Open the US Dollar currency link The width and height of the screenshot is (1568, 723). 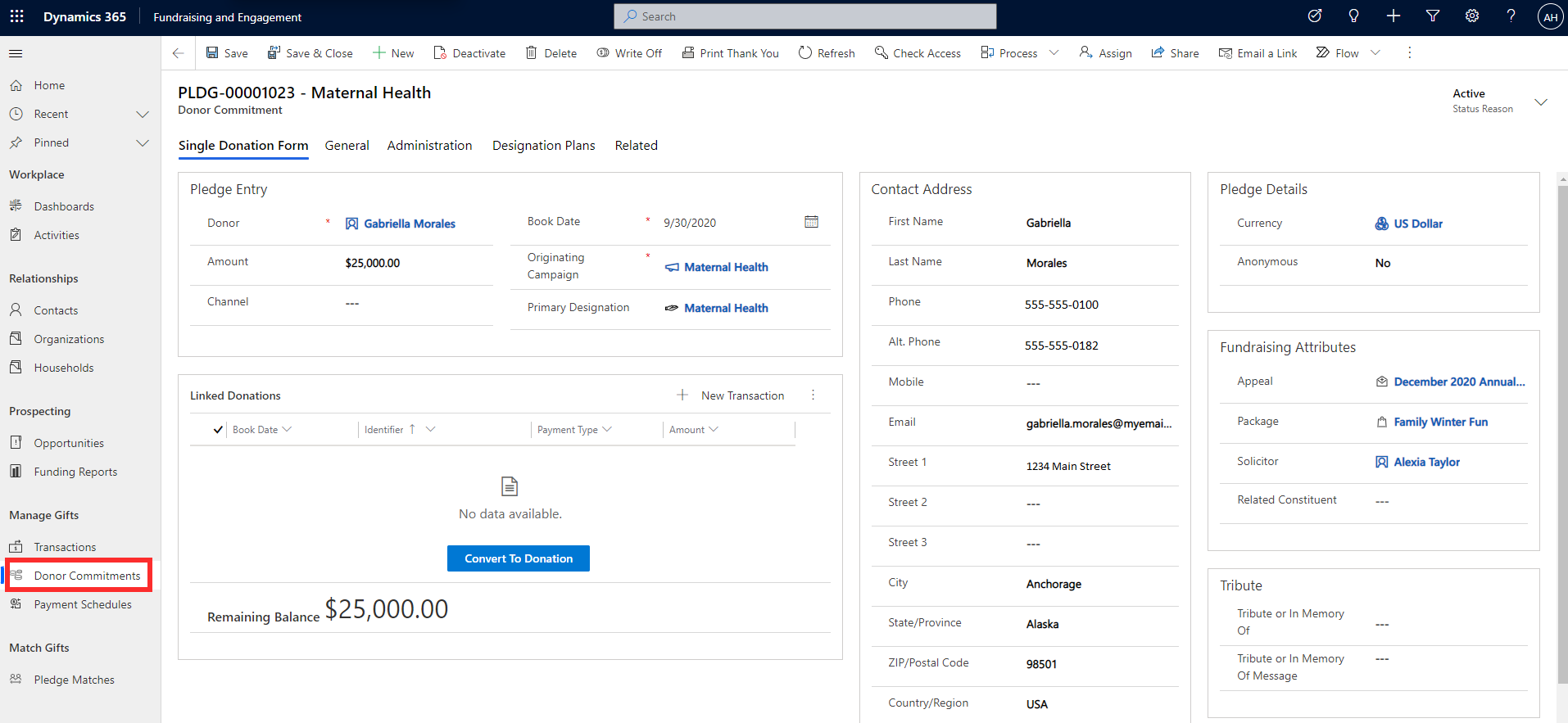pos(1418,224)
